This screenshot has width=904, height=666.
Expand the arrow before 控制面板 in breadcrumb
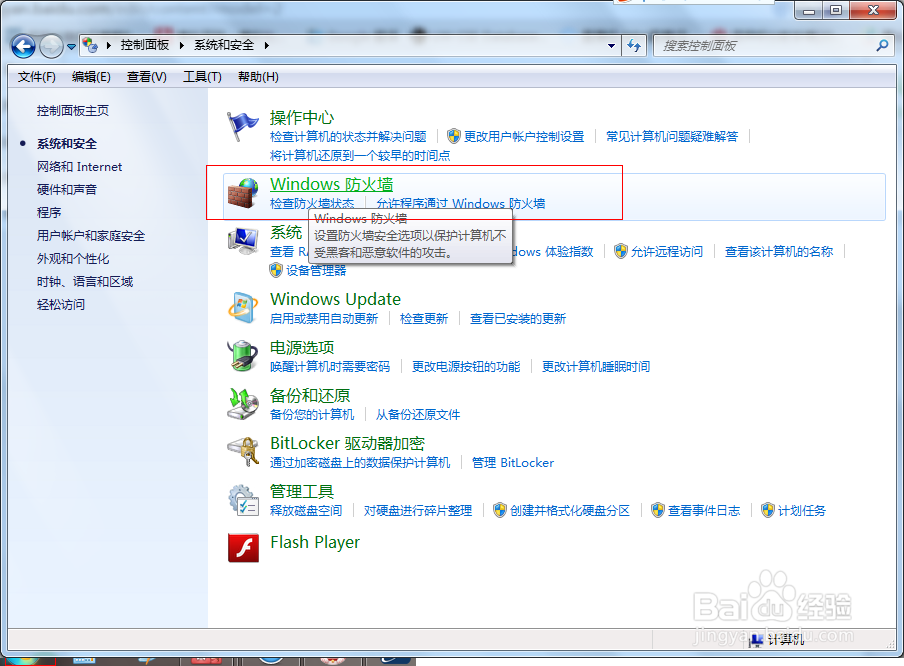coord(108,45)
